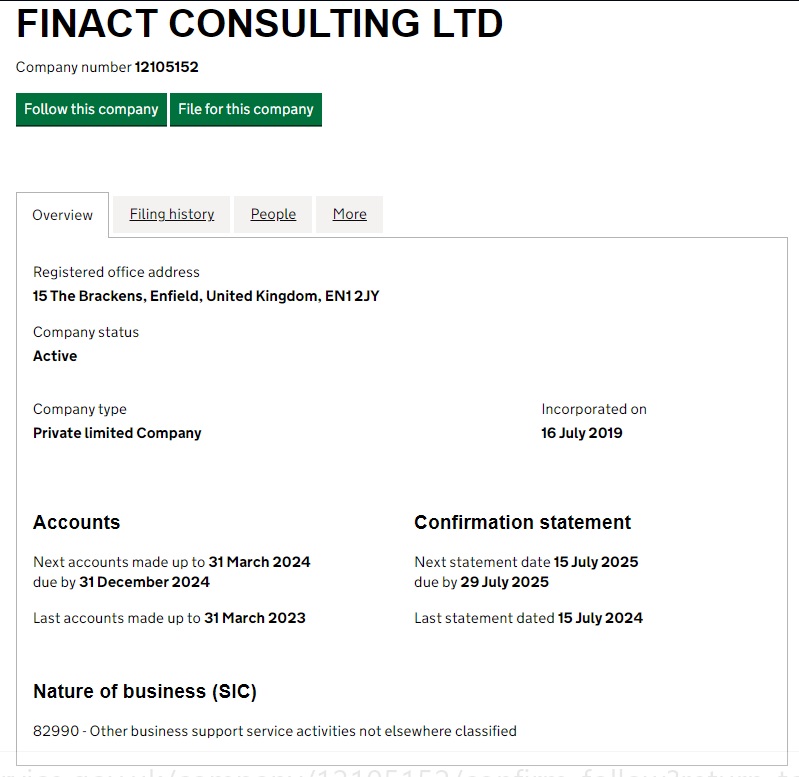799x777 pixels.
Task: Open the More tab
Action: point(349,214)
